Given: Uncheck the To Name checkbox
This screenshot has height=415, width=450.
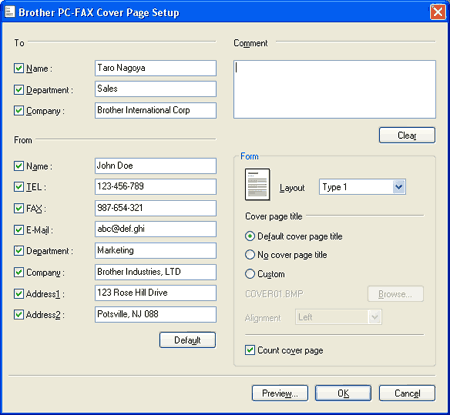Looking at the screenshot, I should click(19, 68).
